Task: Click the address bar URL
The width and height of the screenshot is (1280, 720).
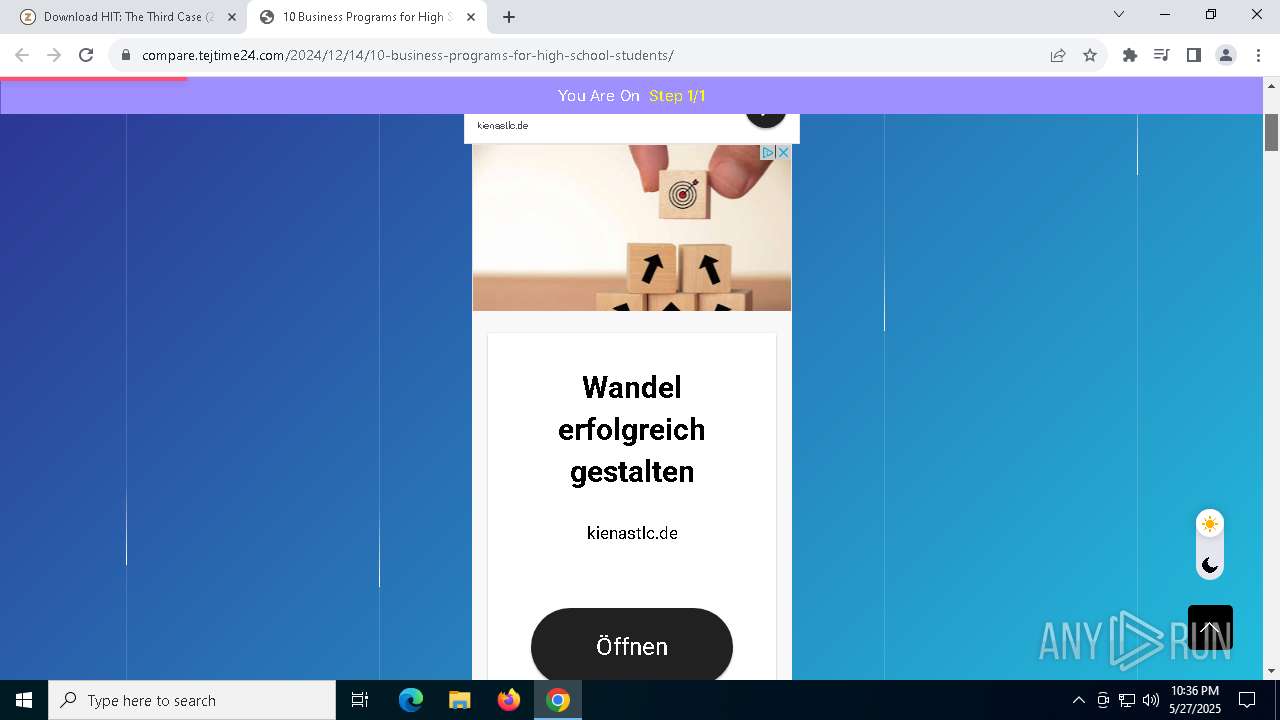Action: tap(408, 55)
